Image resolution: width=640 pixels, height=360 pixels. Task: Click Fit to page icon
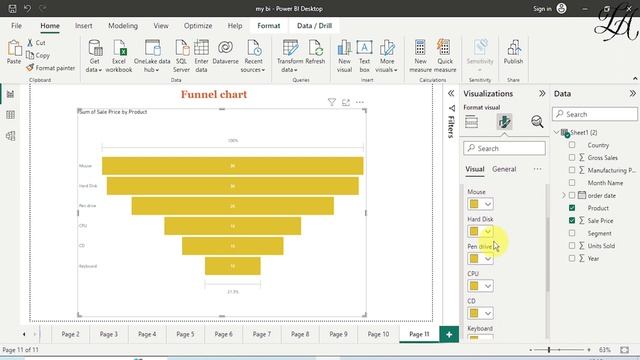624,350
